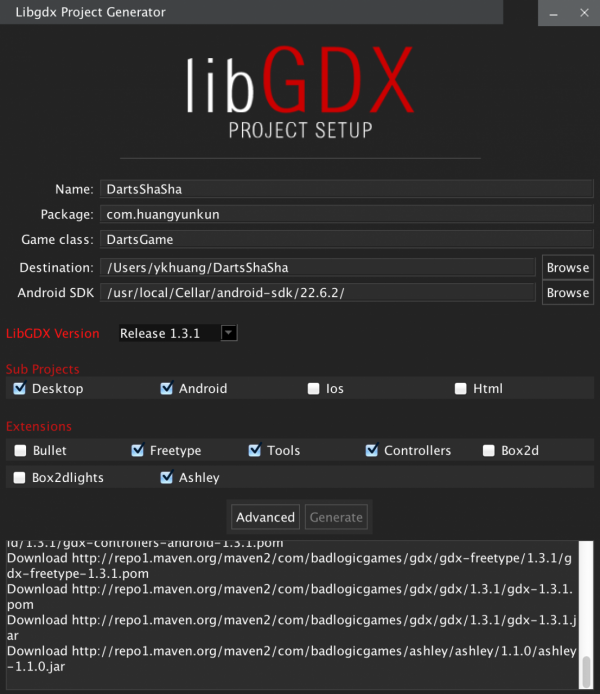Click the Destination path text field
This screenshot has height=694, width=600.
(x=318, y=267)
